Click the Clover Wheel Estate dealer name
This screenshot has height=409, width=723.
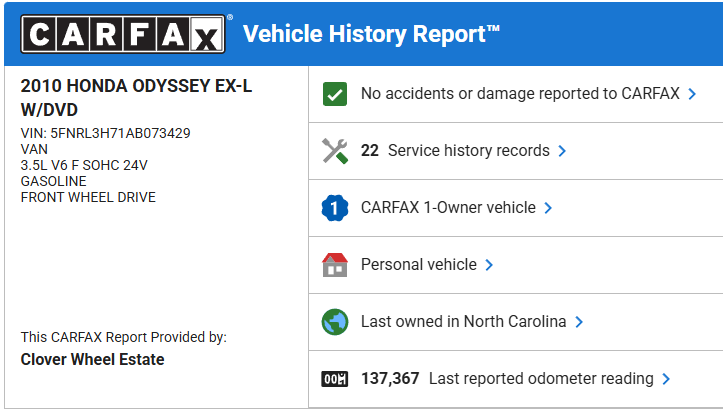[92, 359]
